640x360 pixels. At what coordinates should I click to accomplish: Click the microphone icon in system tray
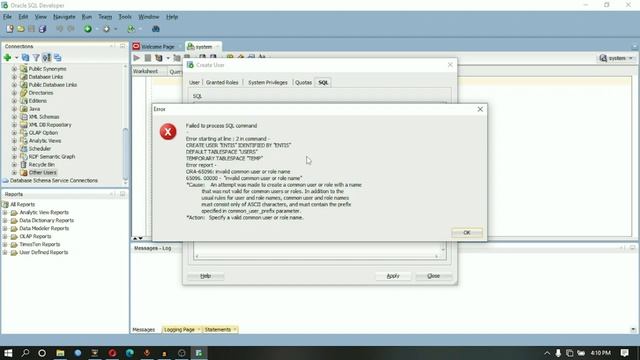pos(558,353)
